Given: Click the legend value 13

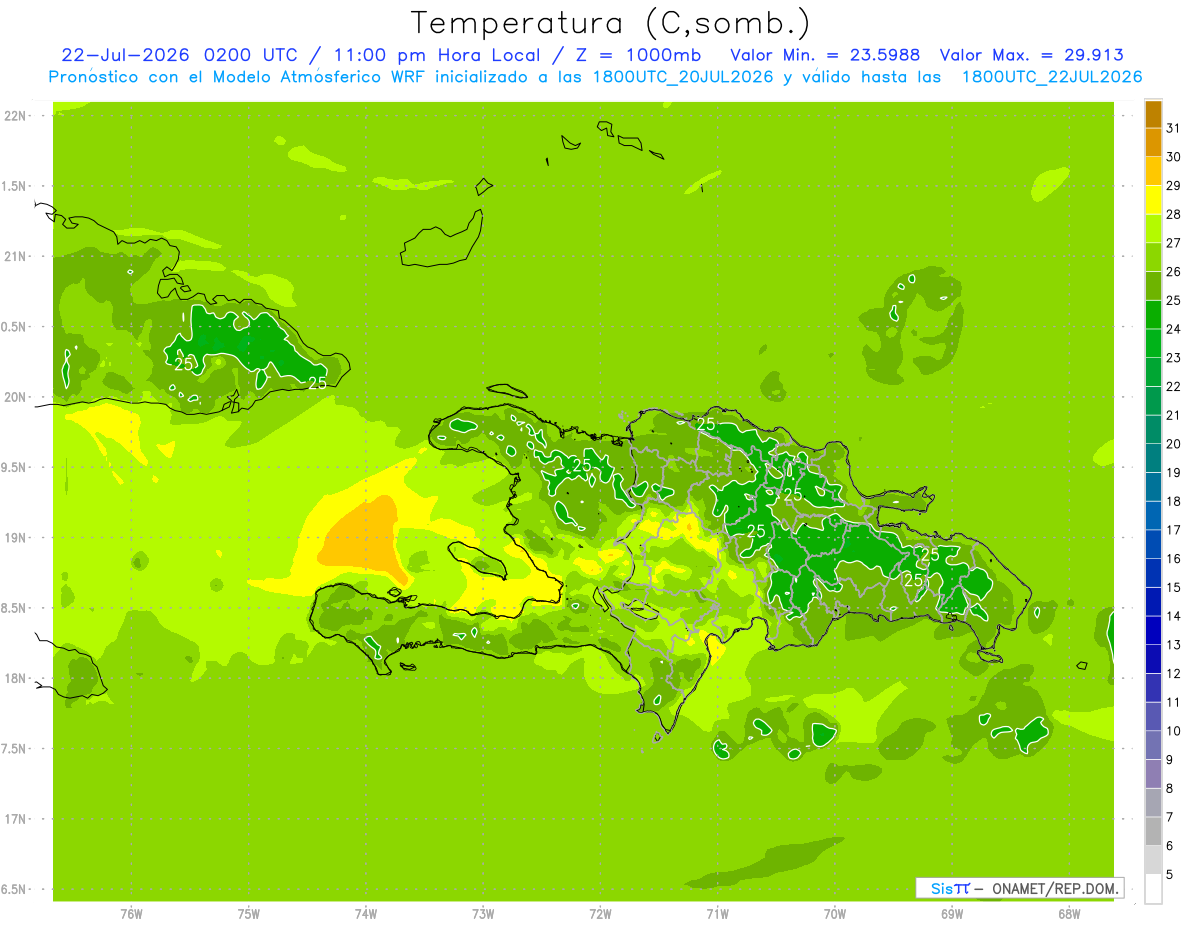Looking at the screenshot, I should (x=1174, y=644).
